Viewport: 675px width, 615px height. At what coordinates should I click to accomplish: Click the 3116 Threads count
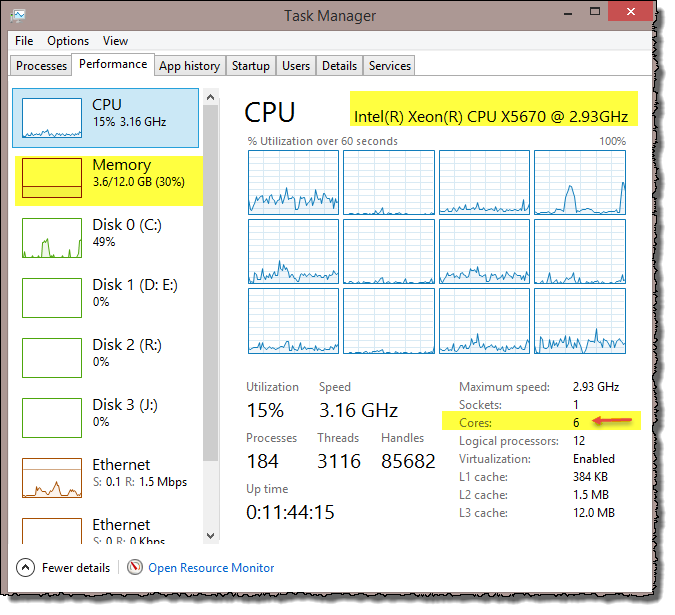point(339,461)
